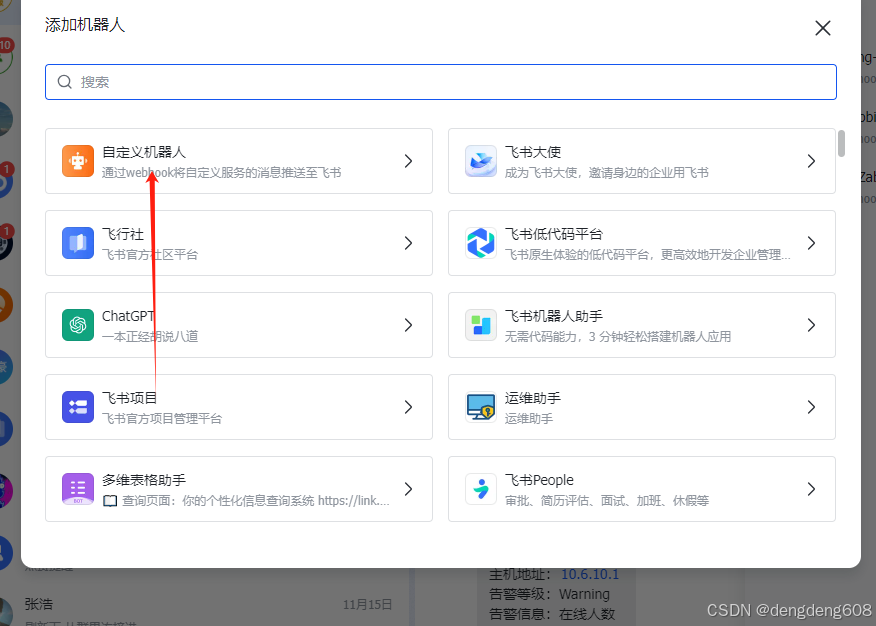The width and height of the screenshot is (876, 626).
Task: Open 飞书大使 via its chevron arrow
Action: (x=811, y=161)
